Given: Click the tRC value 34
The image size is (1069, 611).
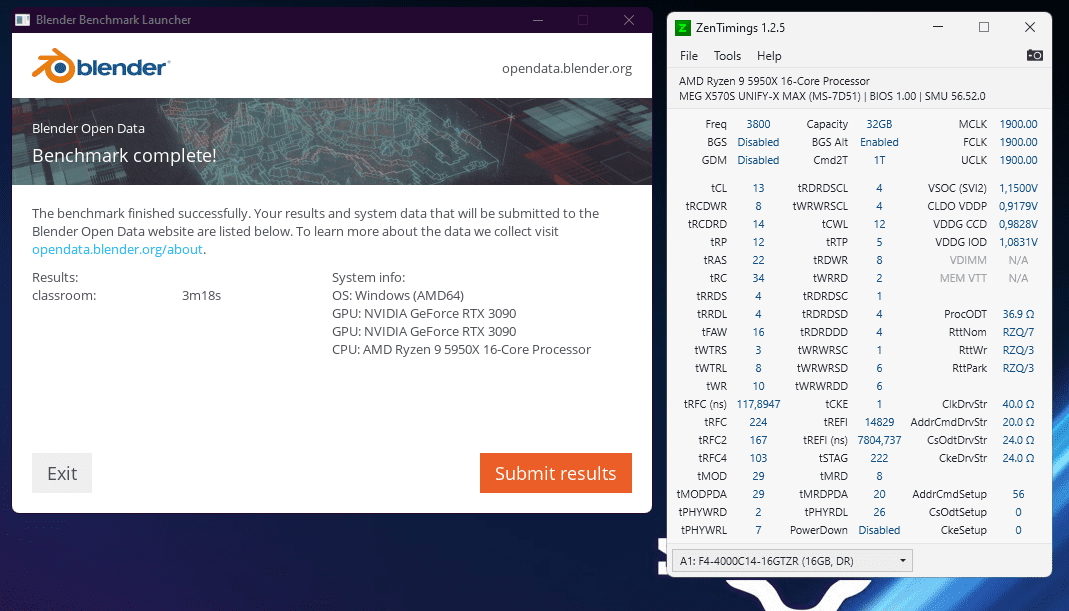Looking at the screenshot, I should pyautogui.click(x=758, y=278).
